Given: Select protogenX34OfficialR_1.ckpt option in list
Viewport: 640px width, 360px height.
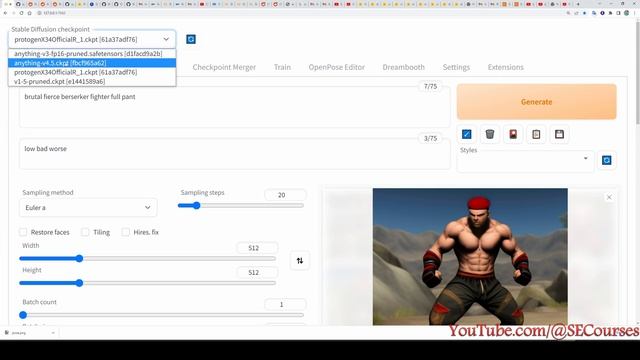Looking at the screenshot, I should click(92, 72).
